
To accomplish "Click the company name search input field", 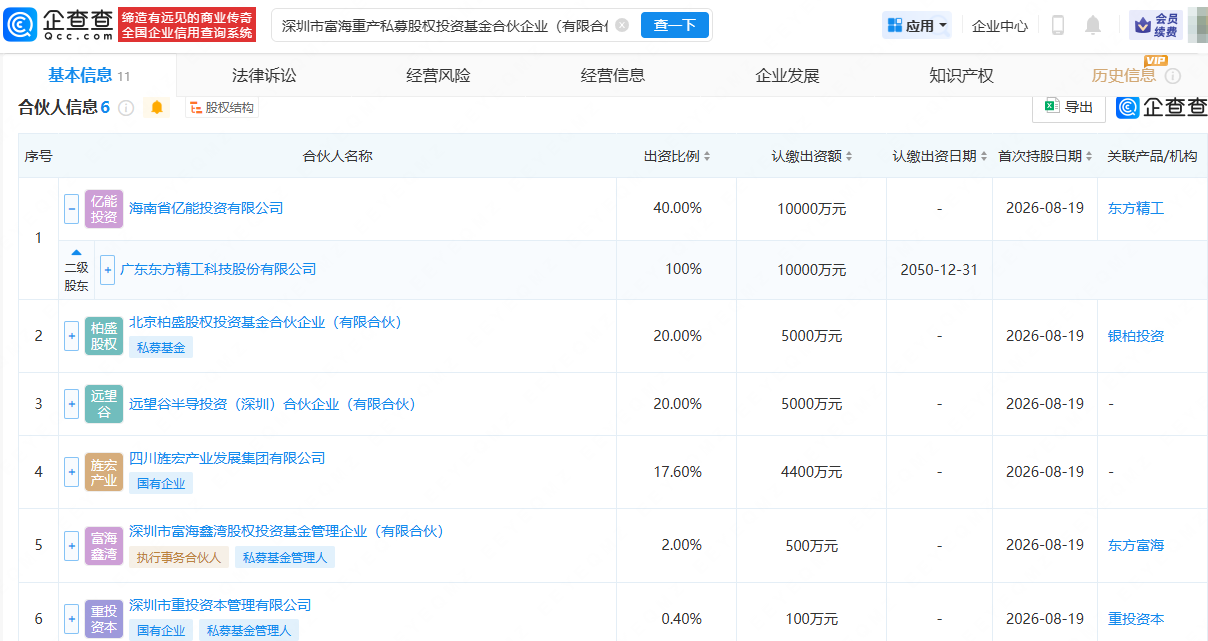I will click(x=445, y=25).
